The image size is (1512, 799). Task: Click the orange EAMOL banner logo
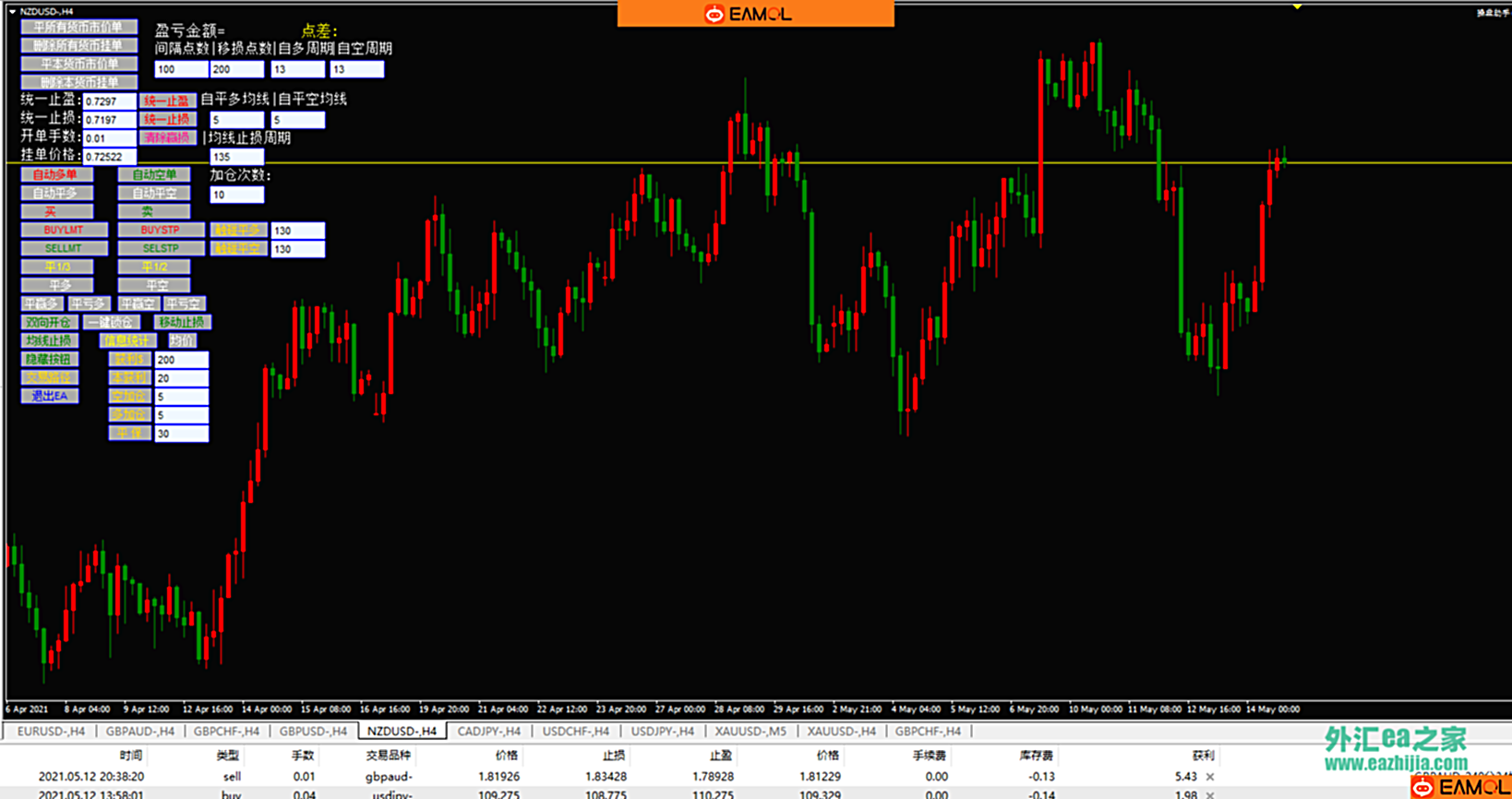[x=754, y=14]
